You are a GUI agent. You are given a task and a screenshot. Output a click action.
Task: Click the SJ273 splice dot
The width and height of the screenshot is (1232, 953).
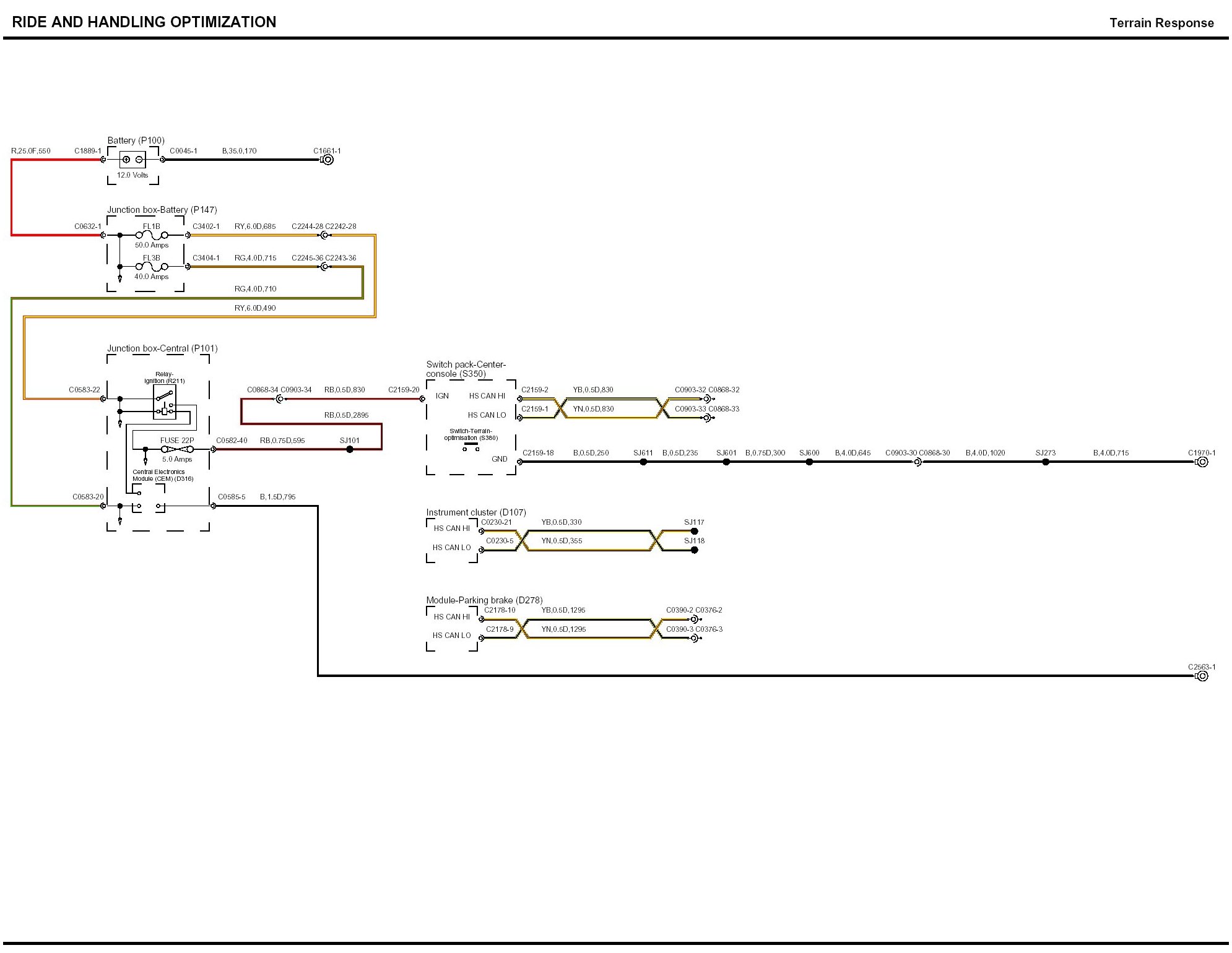click(1046, 462)
